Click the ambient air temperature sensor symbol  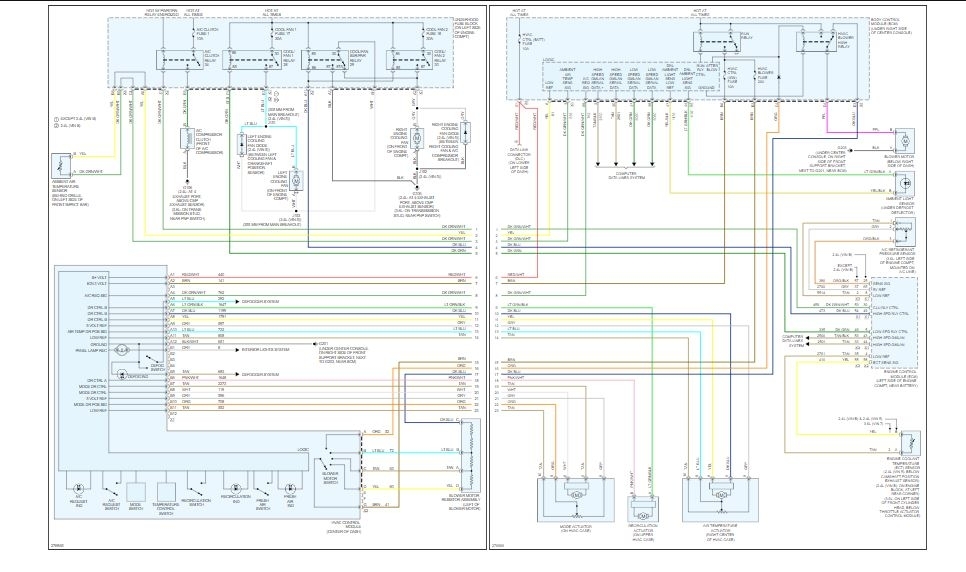[61, 165]
